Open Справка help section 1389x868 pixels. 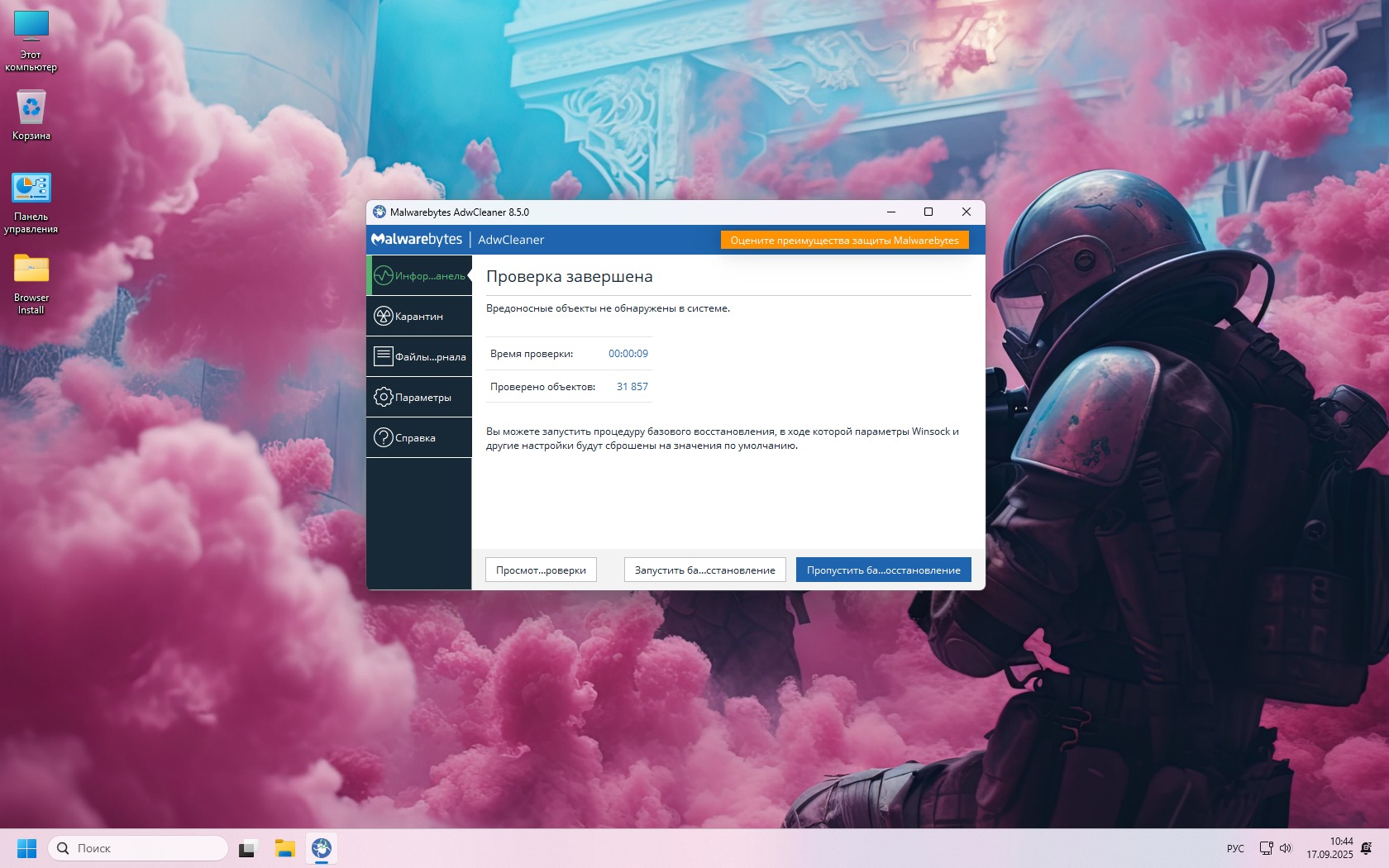[x=419, y=437]
